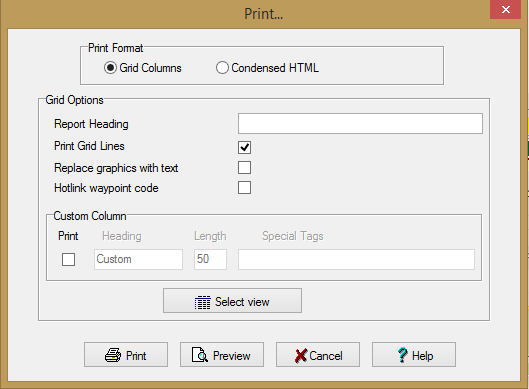The width and height of the screenshot is (529, 389).
Task: Click the magnifier page icon on Preview
Action: point(200,355)
